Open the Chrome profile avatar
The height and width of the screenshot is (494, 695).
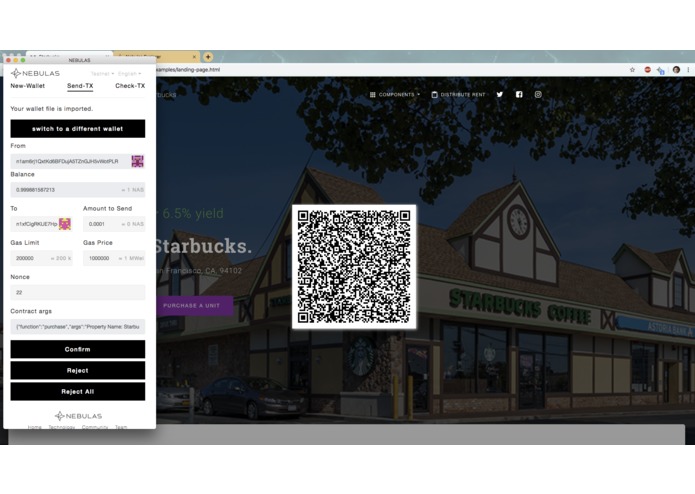[676, 70]
